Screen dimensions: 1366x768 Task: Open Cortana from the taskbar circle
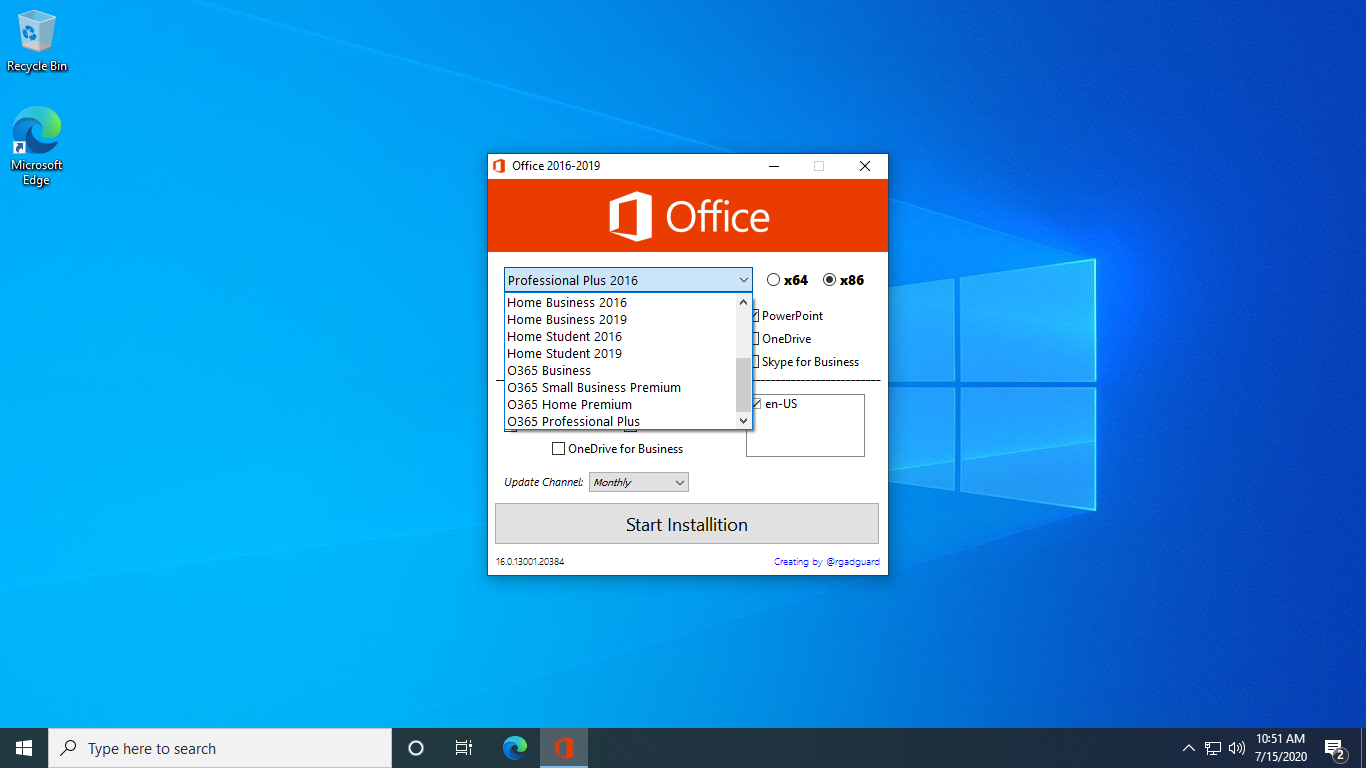(x=416, y=748)
